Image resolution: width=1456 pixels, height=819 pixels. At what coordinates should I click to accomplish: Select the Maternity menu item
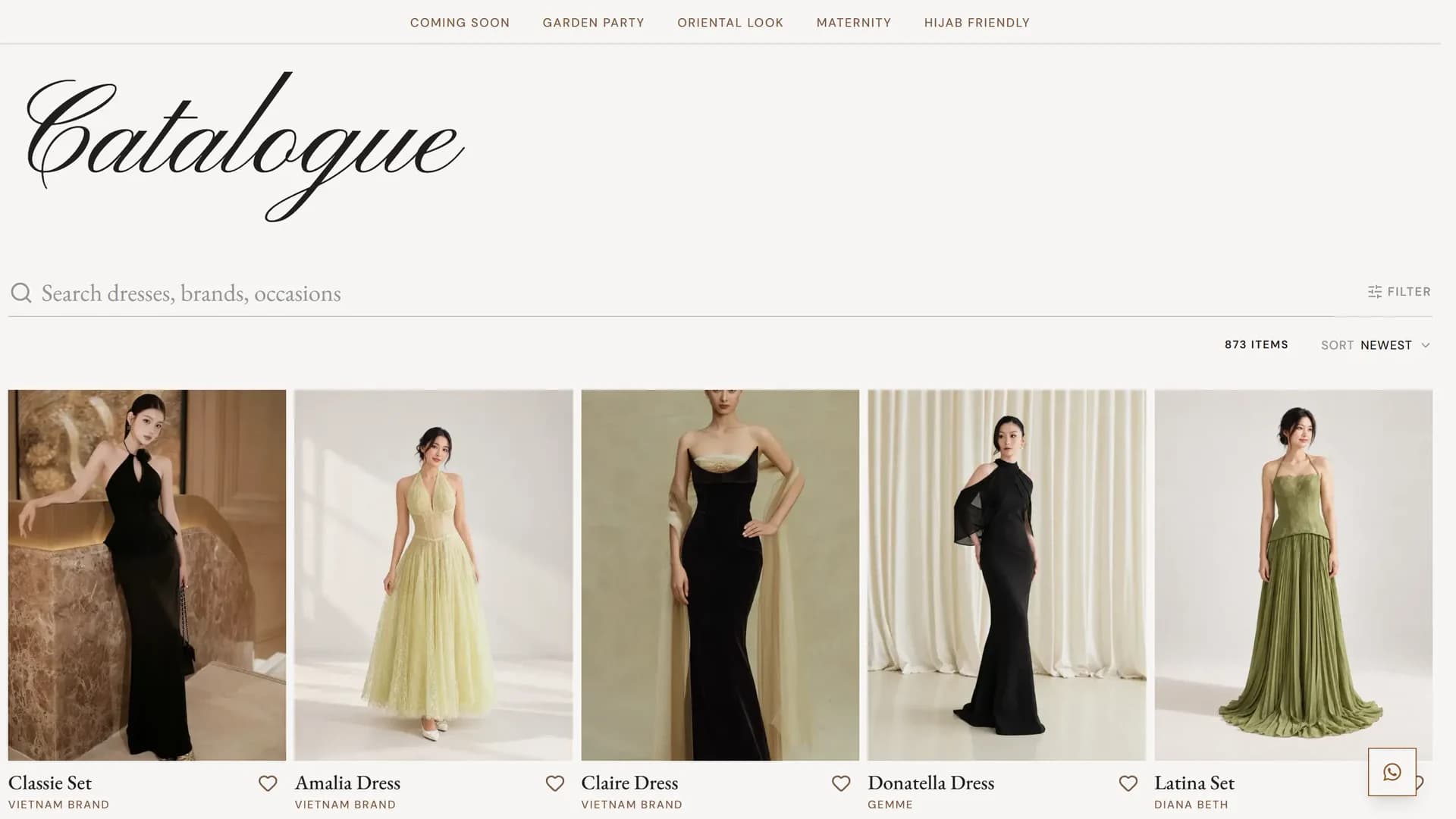pyautogui.click(x=854, y=23)
